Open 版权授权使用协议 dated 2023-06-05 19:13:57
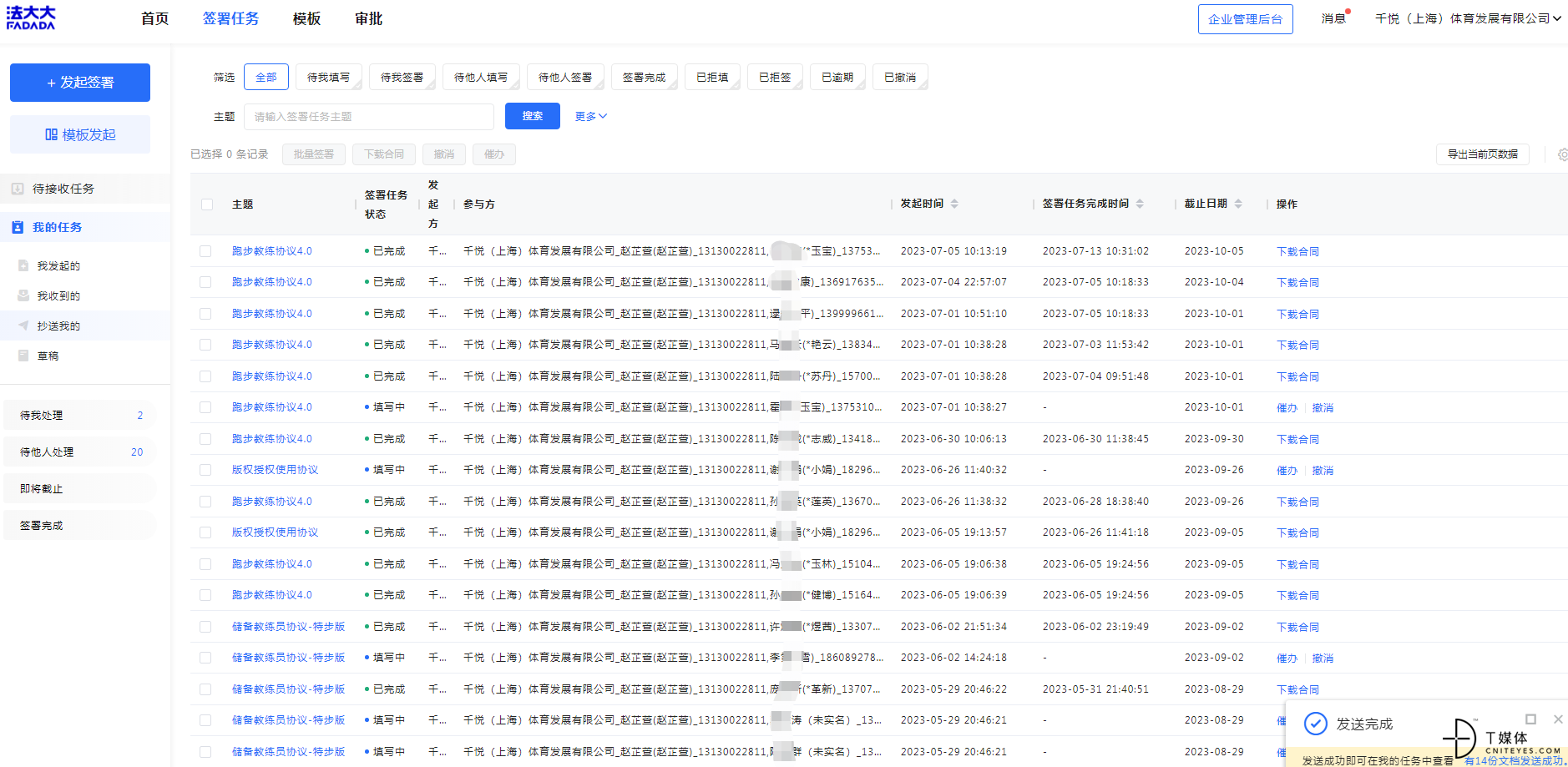Image resolution: width=1568 pixels, height=767 pixels. click(x=275, y=532)
